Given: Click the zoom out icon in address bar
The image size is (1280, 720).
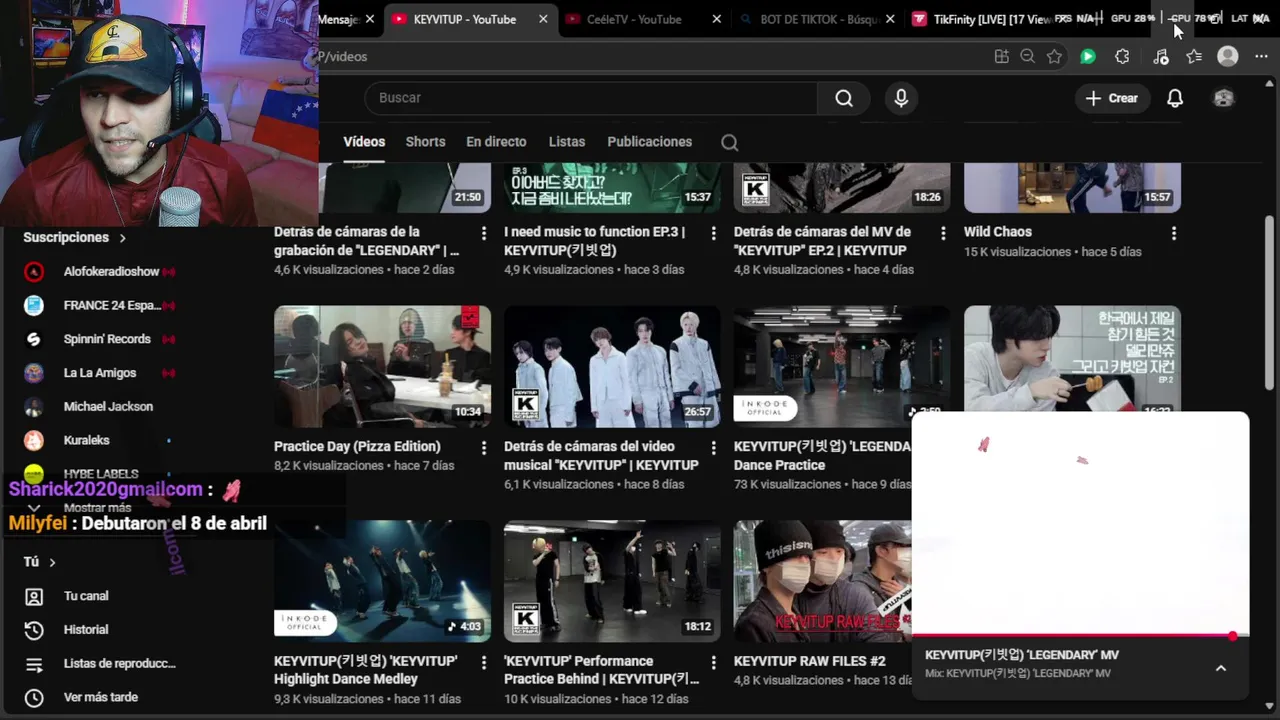Looking at the screenshot, I should tap(1027, 57).
